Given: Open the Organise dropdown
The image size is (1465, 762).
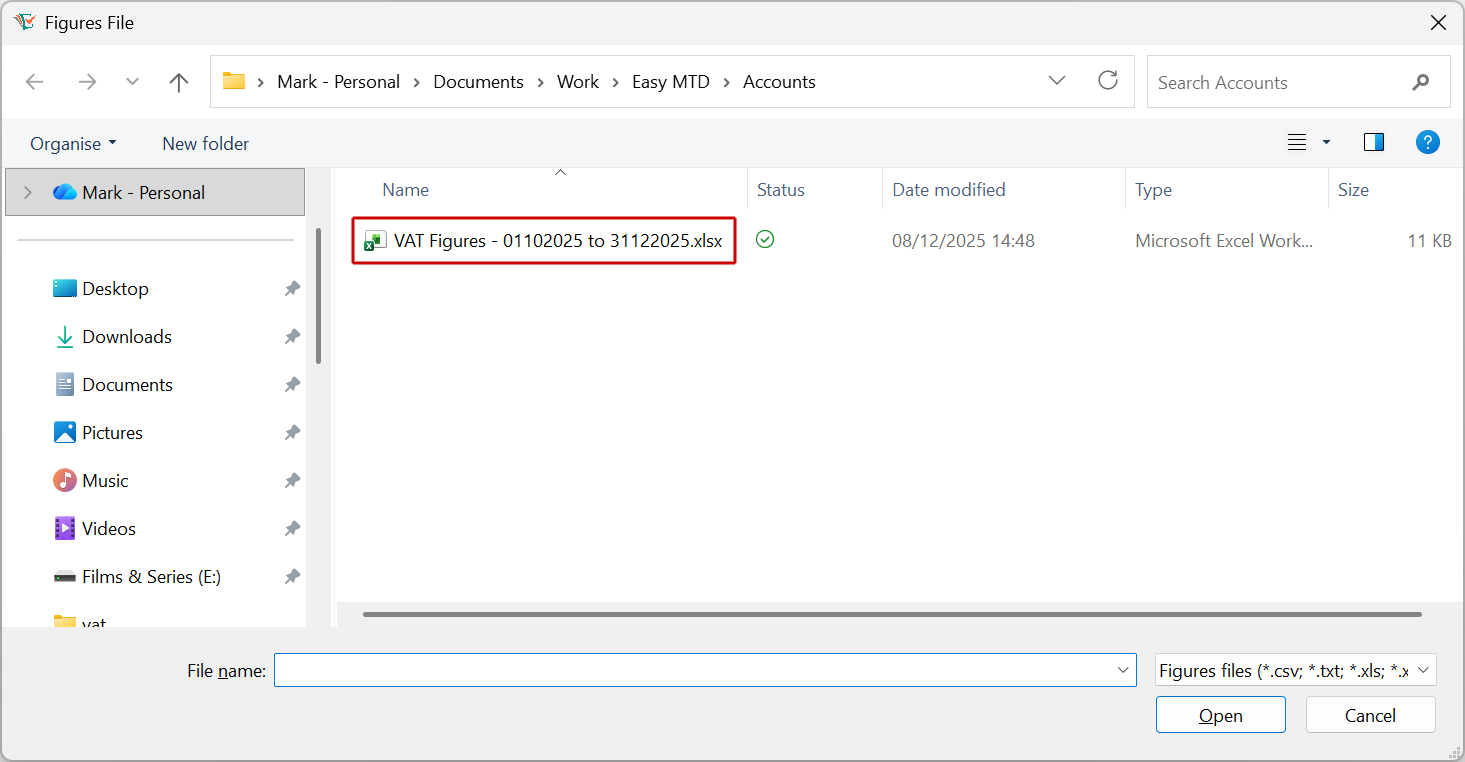Looking at the screenshot, I should [x=72, y=143].
